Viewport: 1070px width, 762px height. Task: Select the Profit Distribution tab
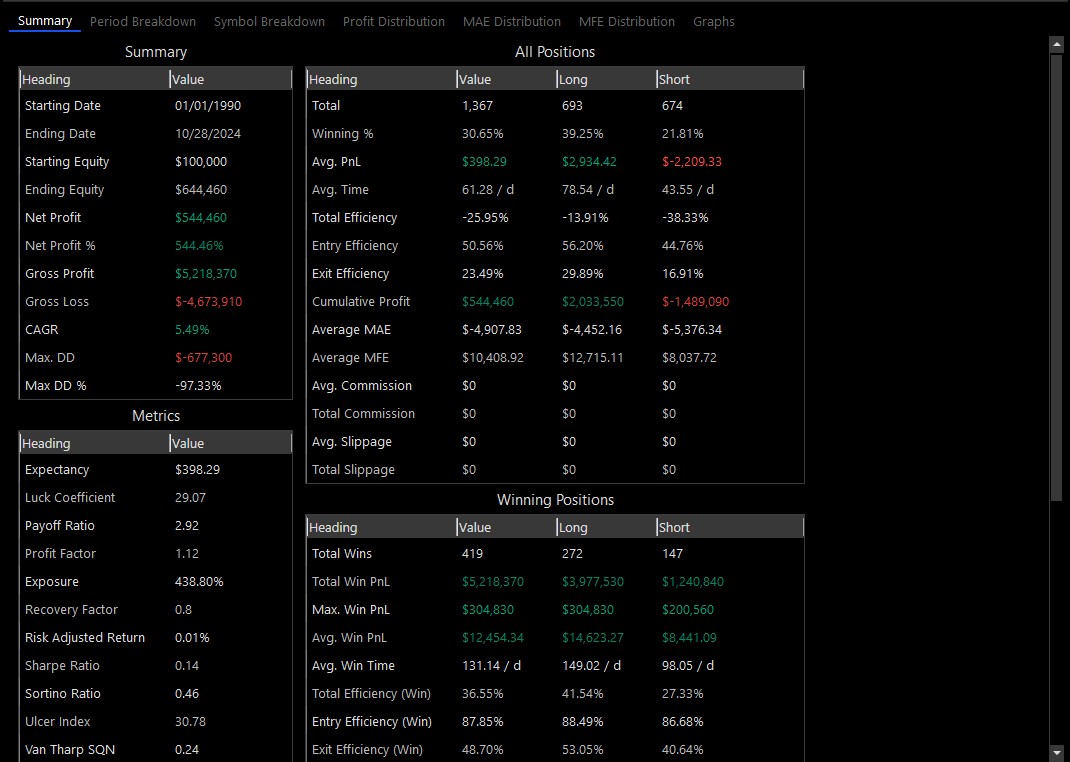coord(393,21)
